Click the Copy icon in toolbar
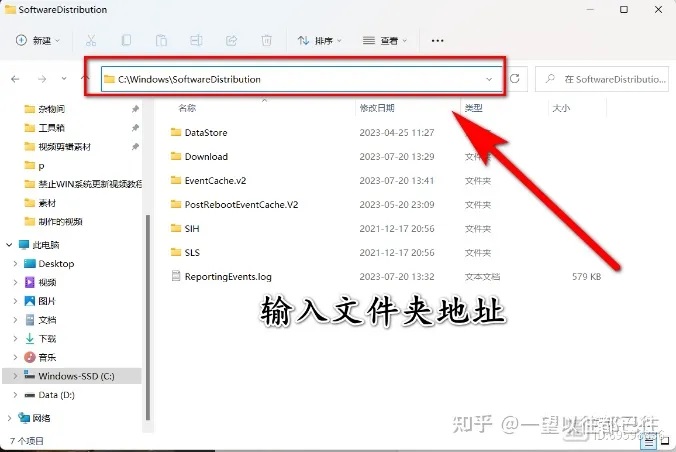 (x=126, y=41)
